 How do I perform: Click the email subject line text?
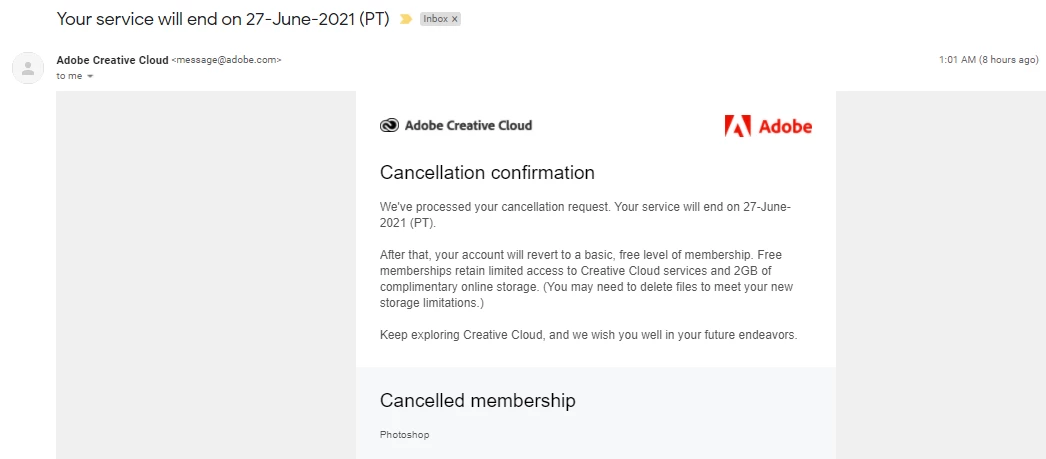point(222,19)
